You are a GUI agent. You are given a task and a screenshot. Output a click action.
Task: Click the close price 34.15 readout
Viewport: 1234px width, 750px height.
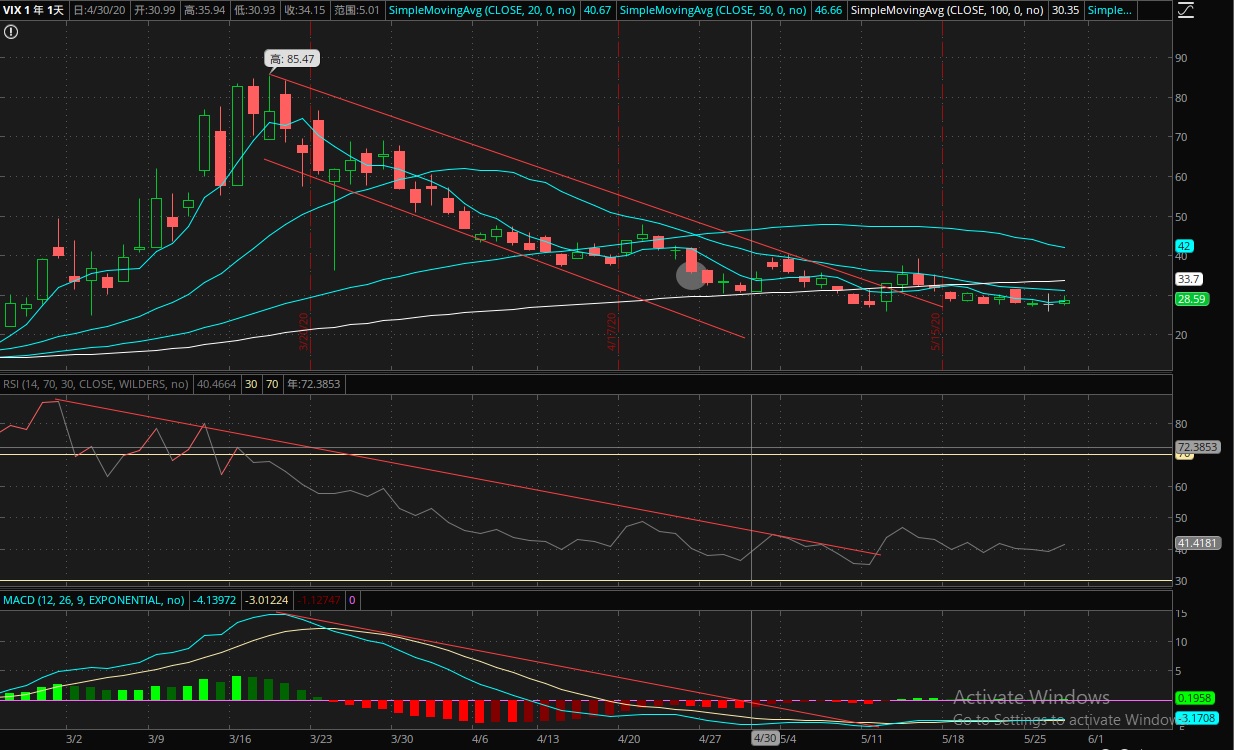[x=304, y=10]
